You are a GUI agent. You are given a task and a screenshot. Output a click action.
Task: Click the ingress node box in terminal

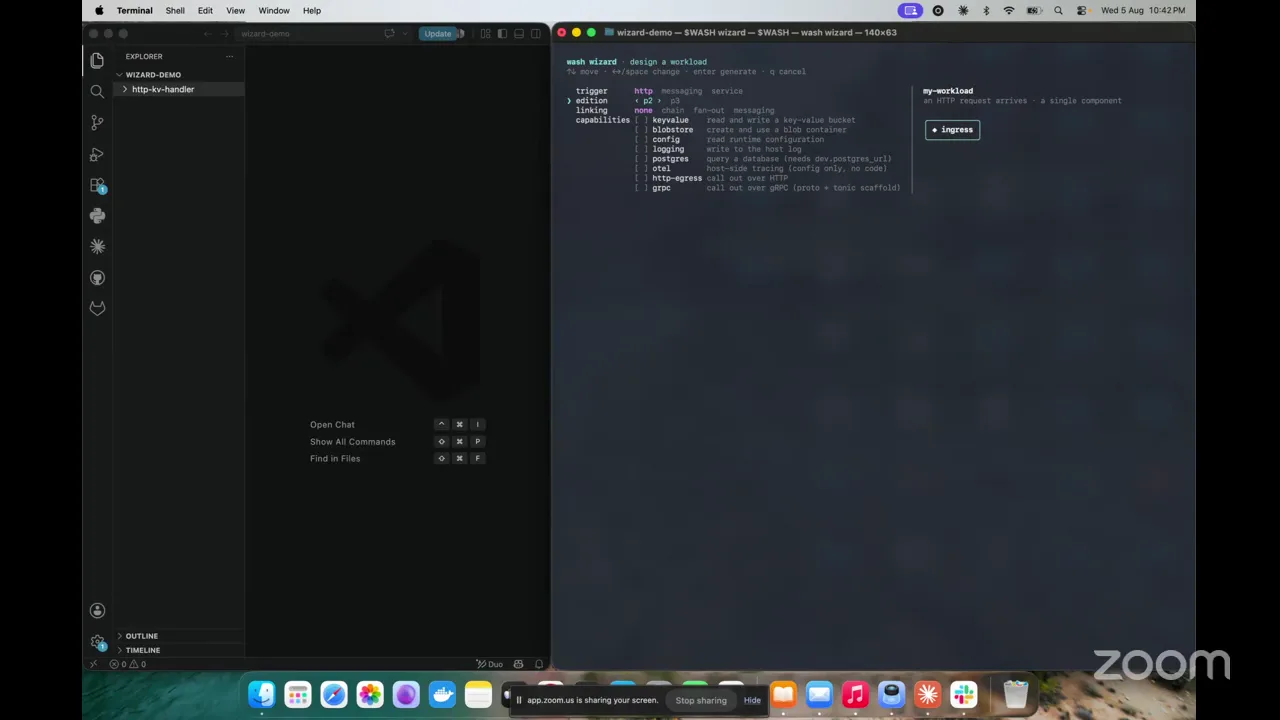[x=952, y=130]
